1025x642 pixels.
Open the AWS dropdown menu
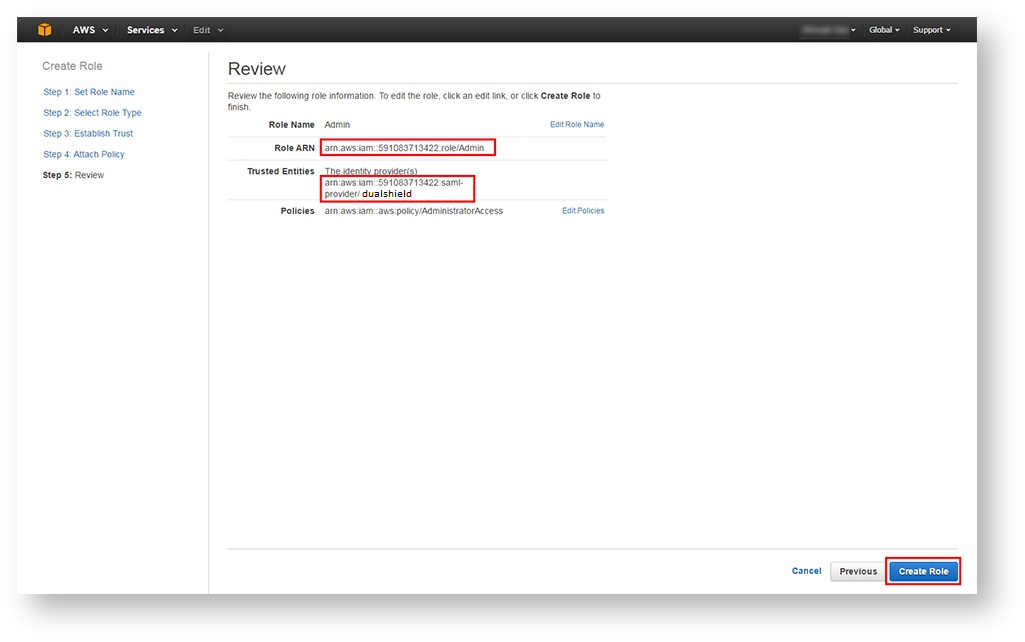tap(90, 30)
